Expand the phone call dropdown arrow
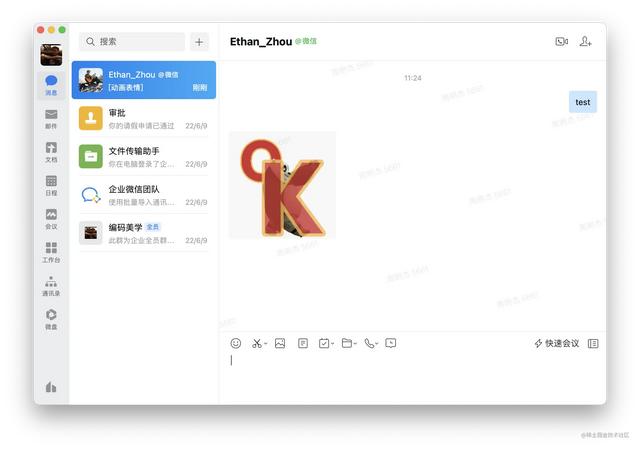The height and width of the screenshot is (449, 640). (x=376, y=344)
